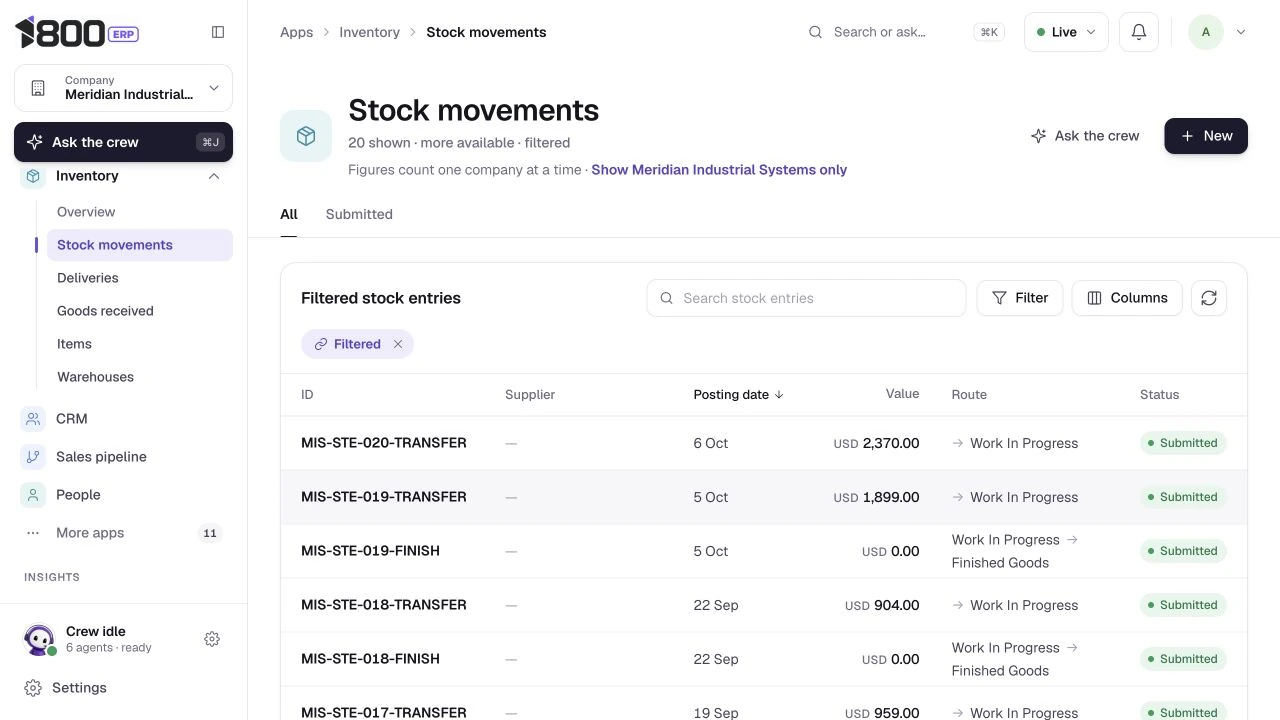Viewport: 1280px width, 720px height.
Task: Click the New button
Action: click(1206, 136)
